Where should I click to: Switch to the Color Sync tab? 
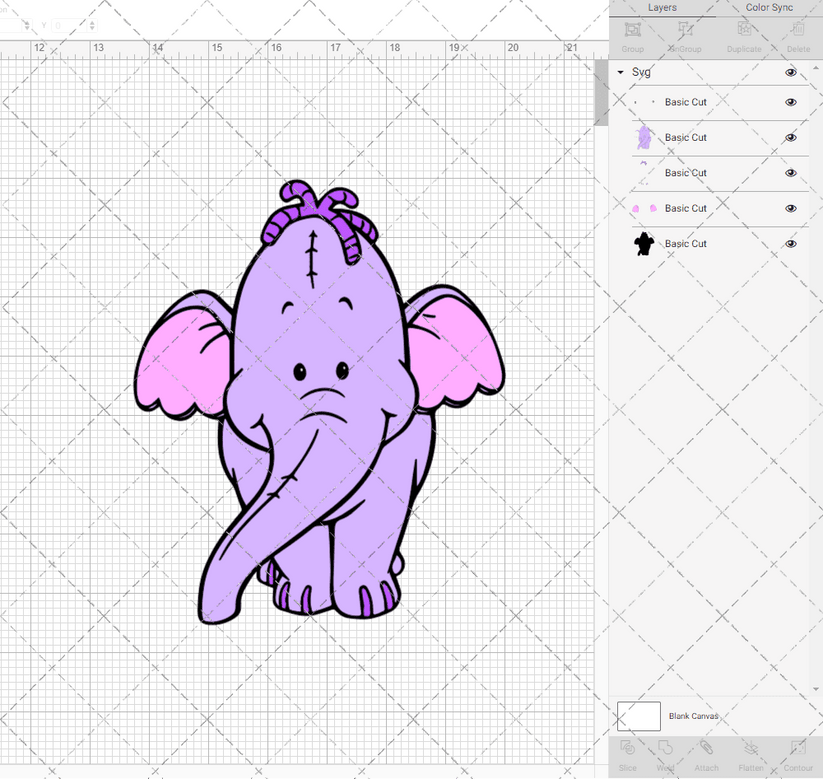770,7
